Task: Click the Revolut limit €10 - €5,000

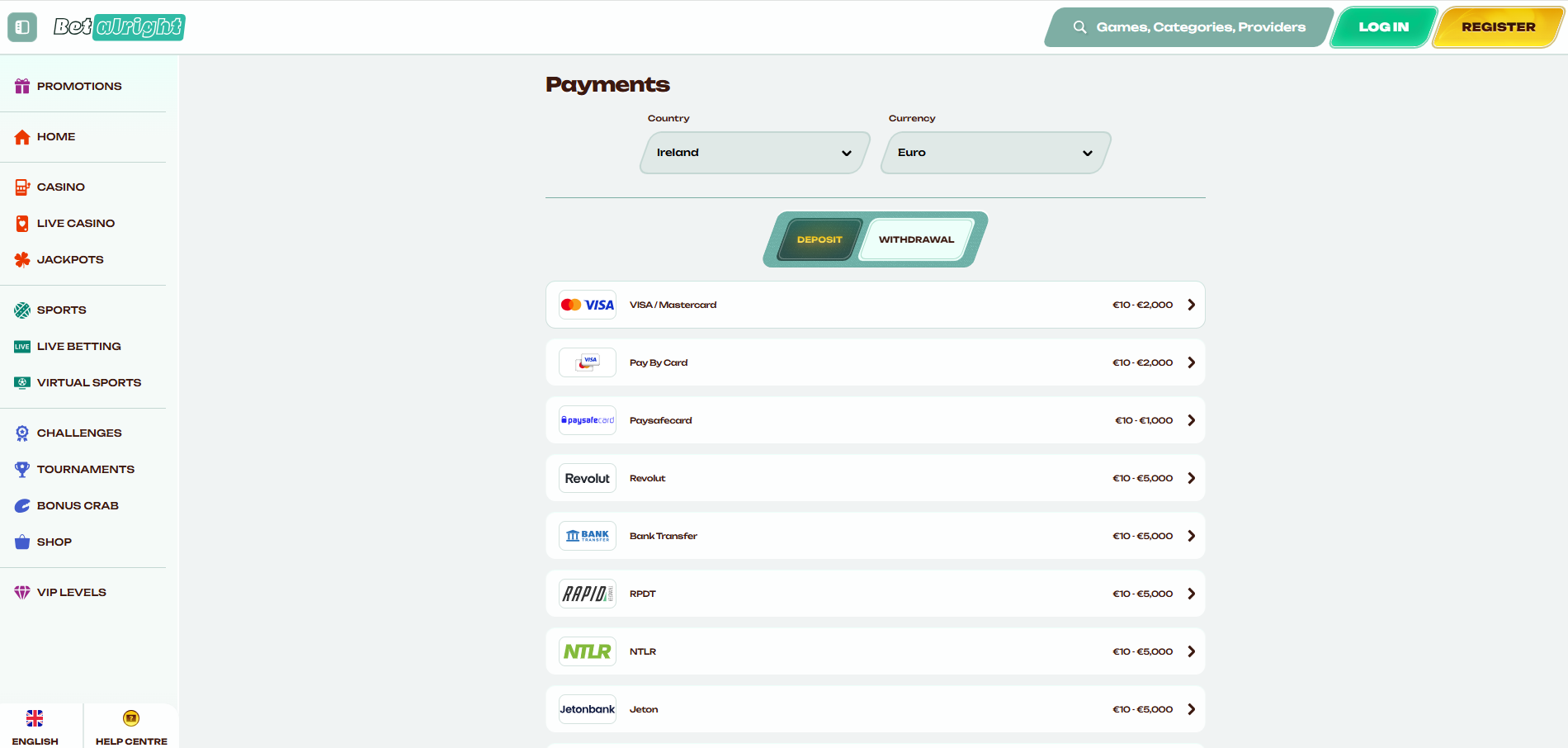Action: (1142, 478)
